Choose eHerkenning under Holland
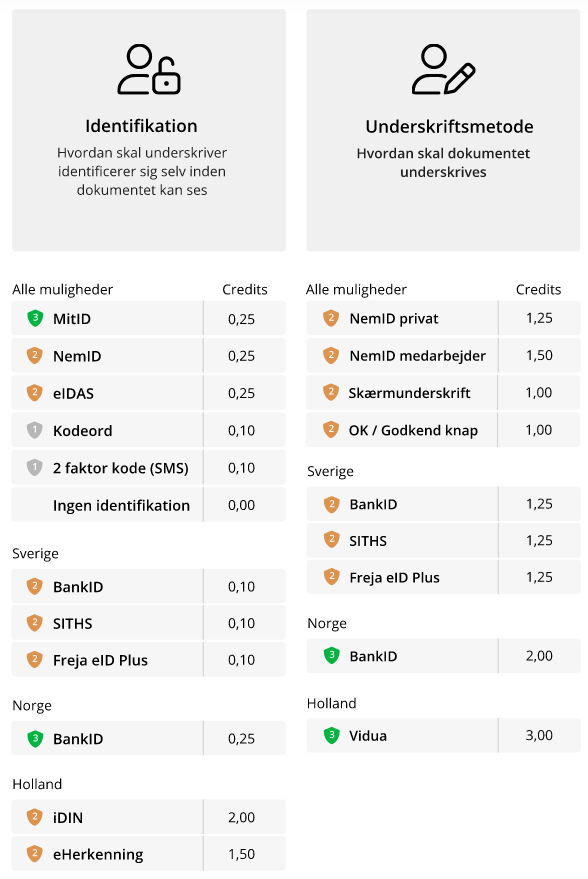Viewport: 588px width, 879px height. [149, 854]
